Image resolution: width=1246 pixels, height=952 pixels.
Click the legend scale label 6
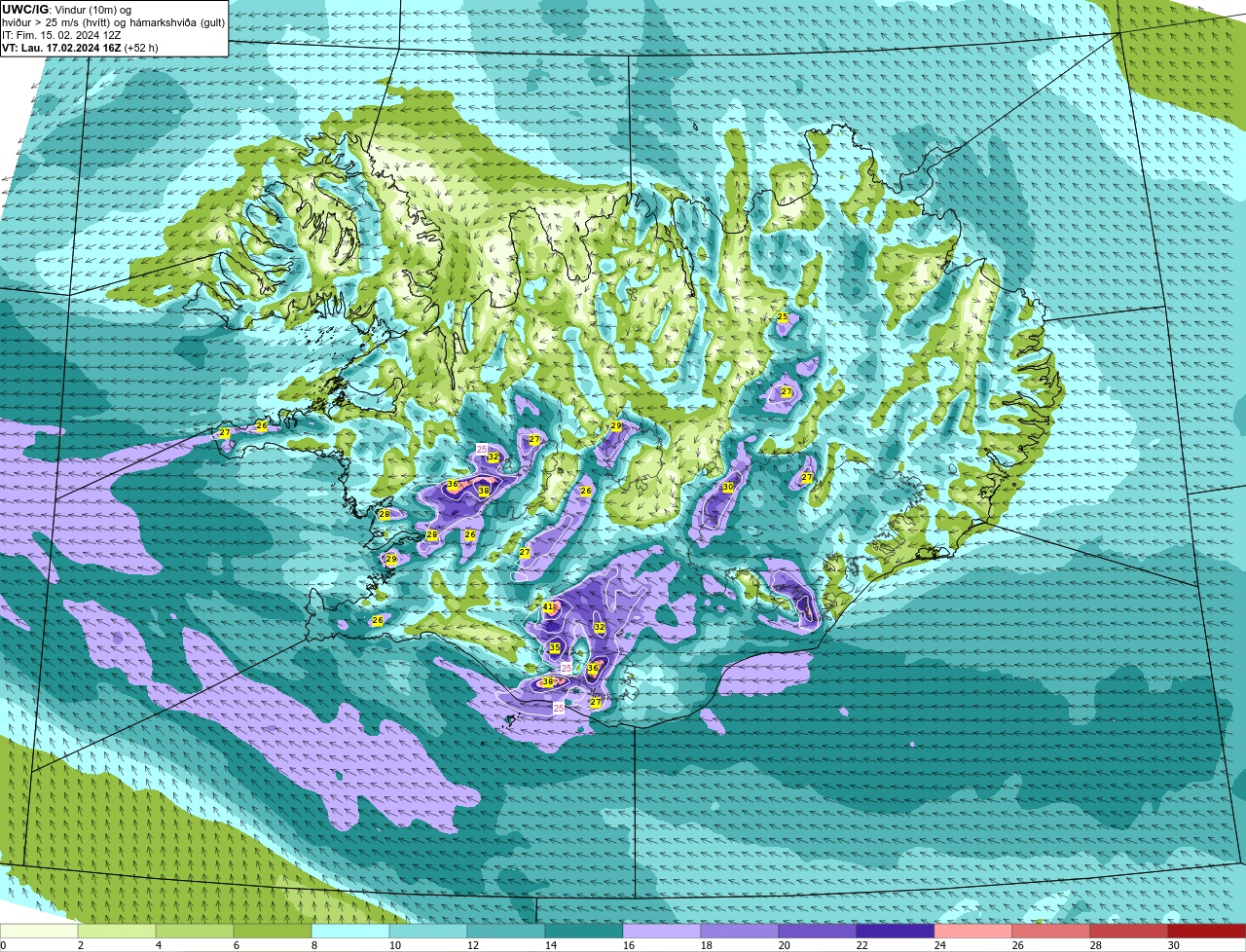(x=237, y=945)
